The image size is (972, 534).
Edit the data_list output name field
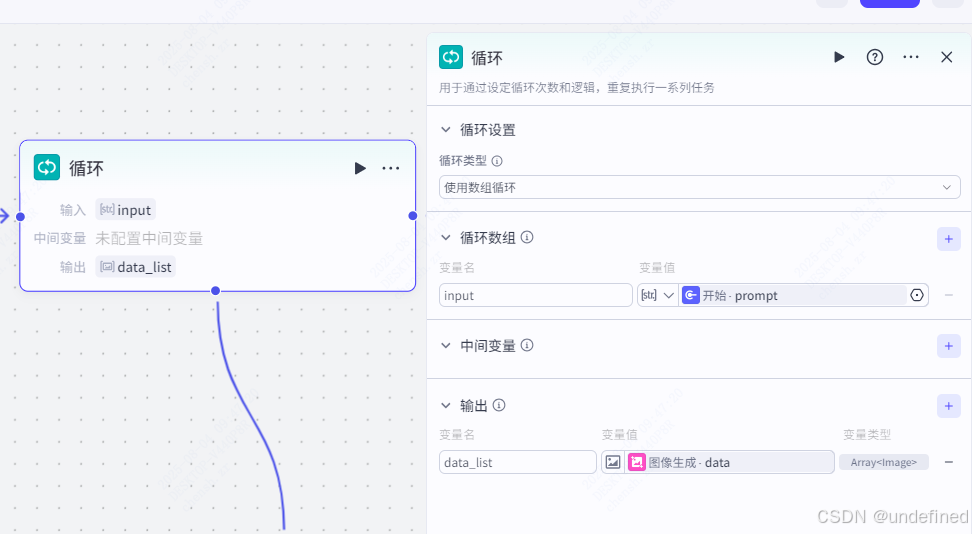point(518,462)
